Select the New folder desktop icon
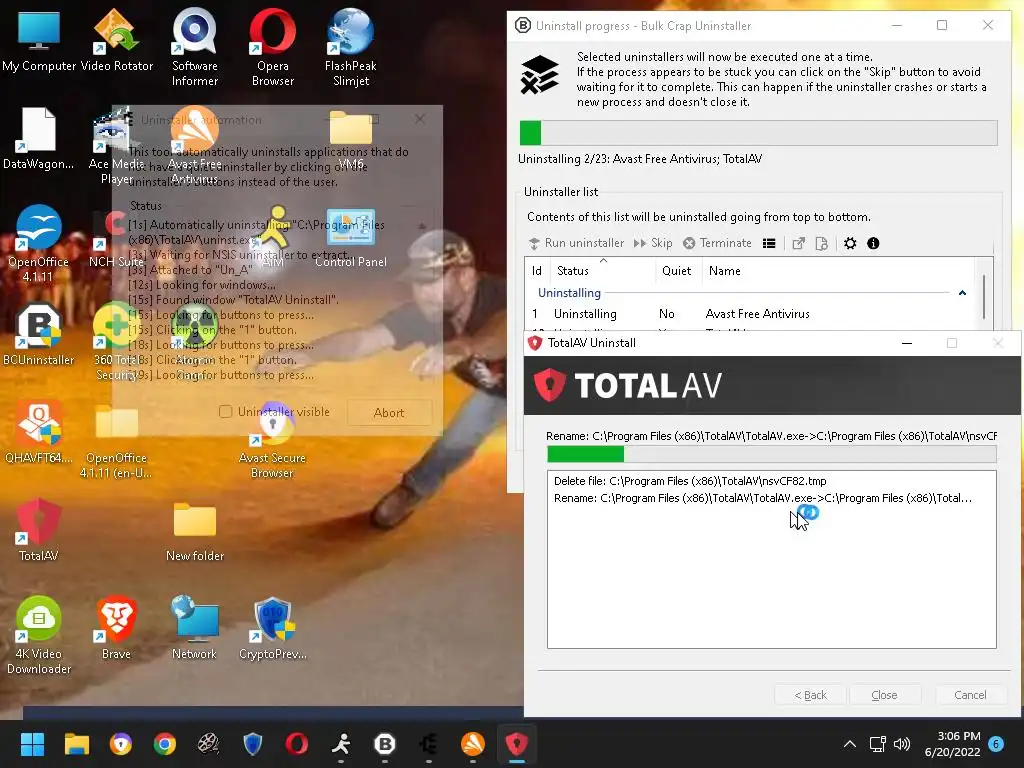Image resolution: width=1024 pixels, height=768 pixels. (x=195, y=532)
